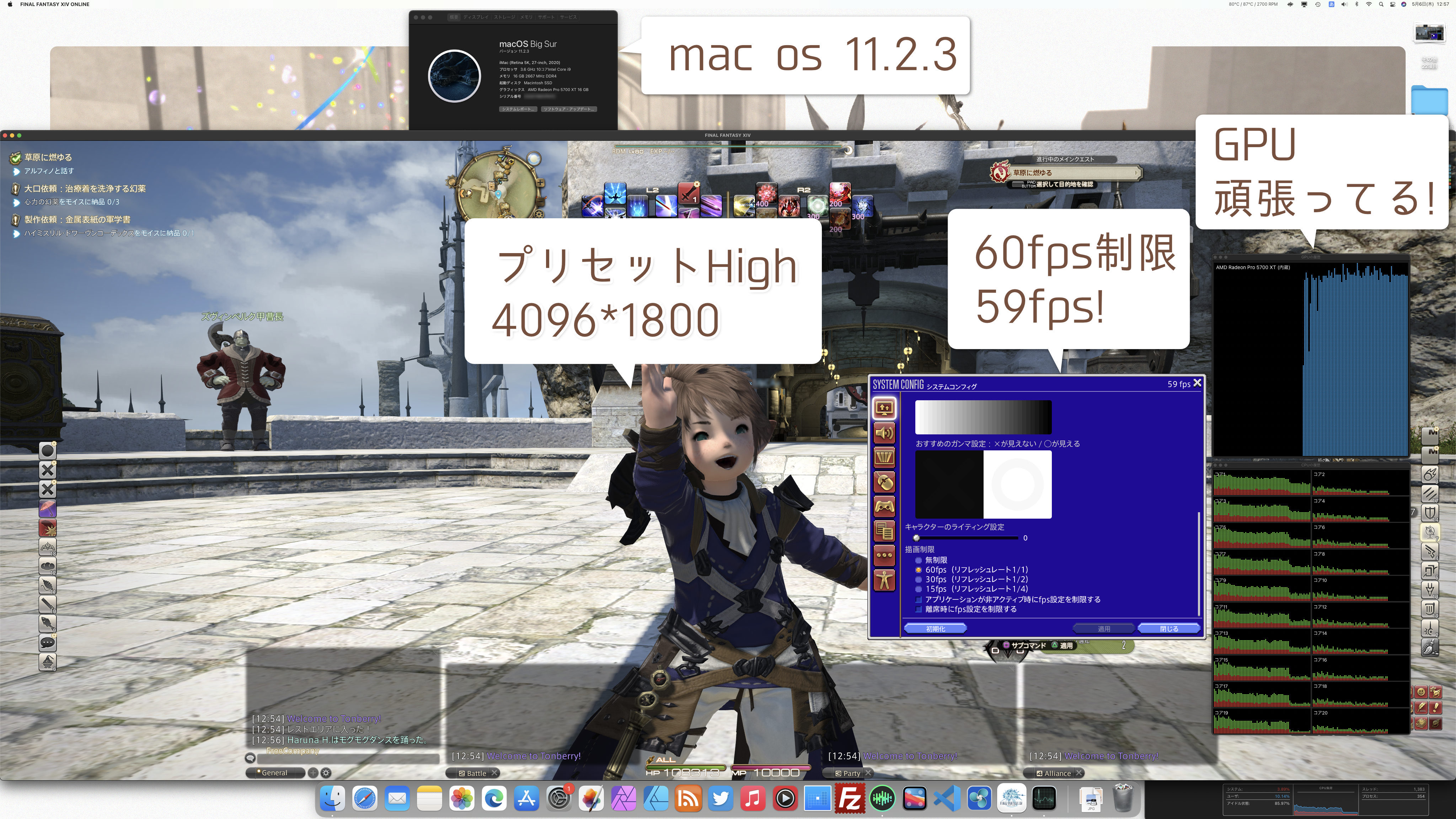Viewport: 1456px width, 819px height.
Task: Open Wi-Fi status in the menu bar
Action: pyautogui.click(x=1369, y=4)
